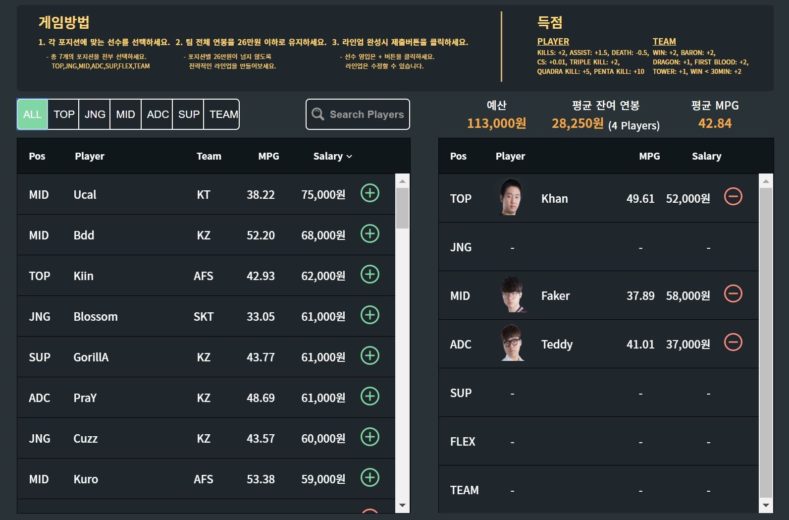Filter players by JNG position

point(95,114)
